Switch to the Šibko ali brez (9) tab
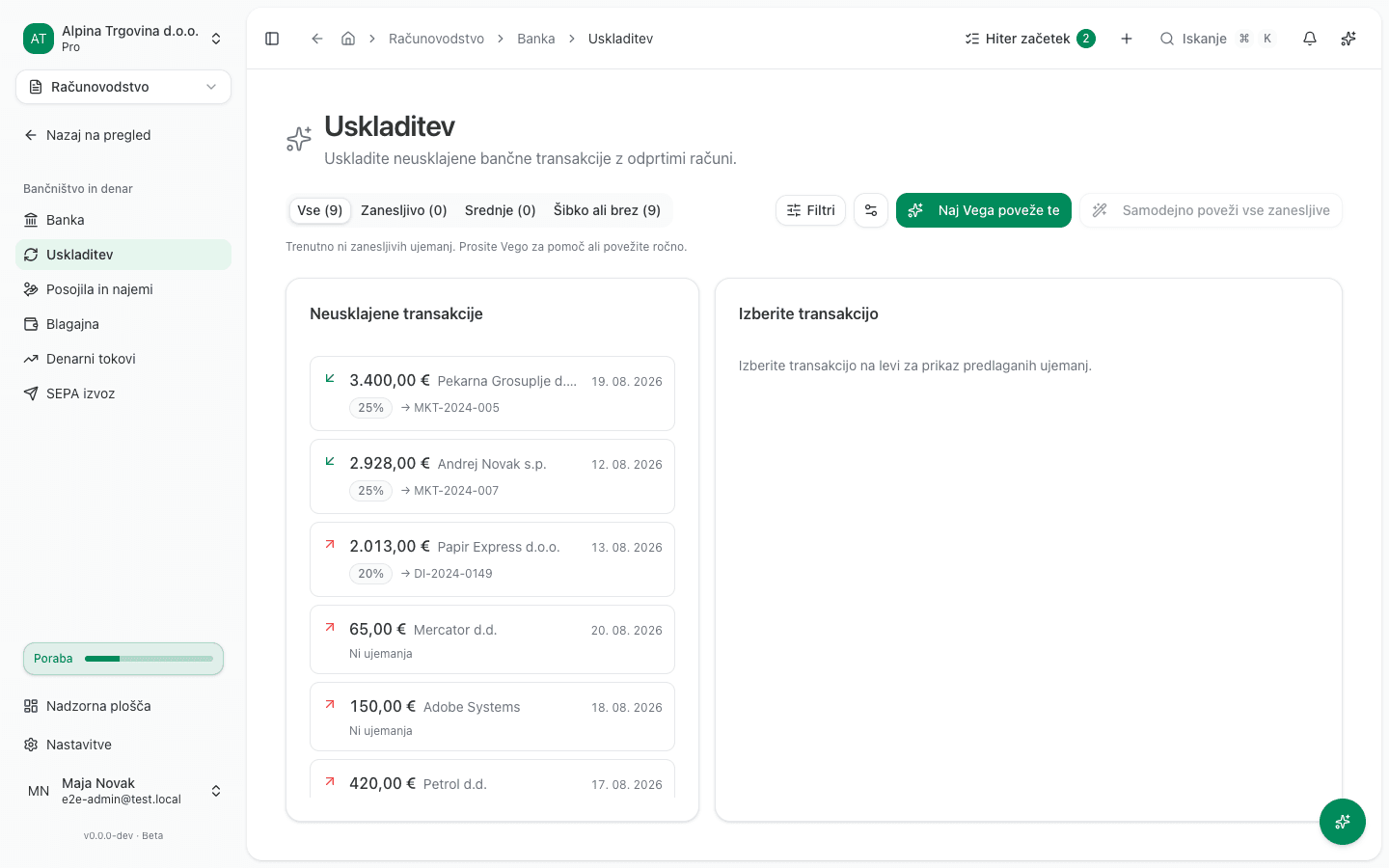Image resolution: width=1389 pixels, height=868 pixels. [x=607, y=210]
